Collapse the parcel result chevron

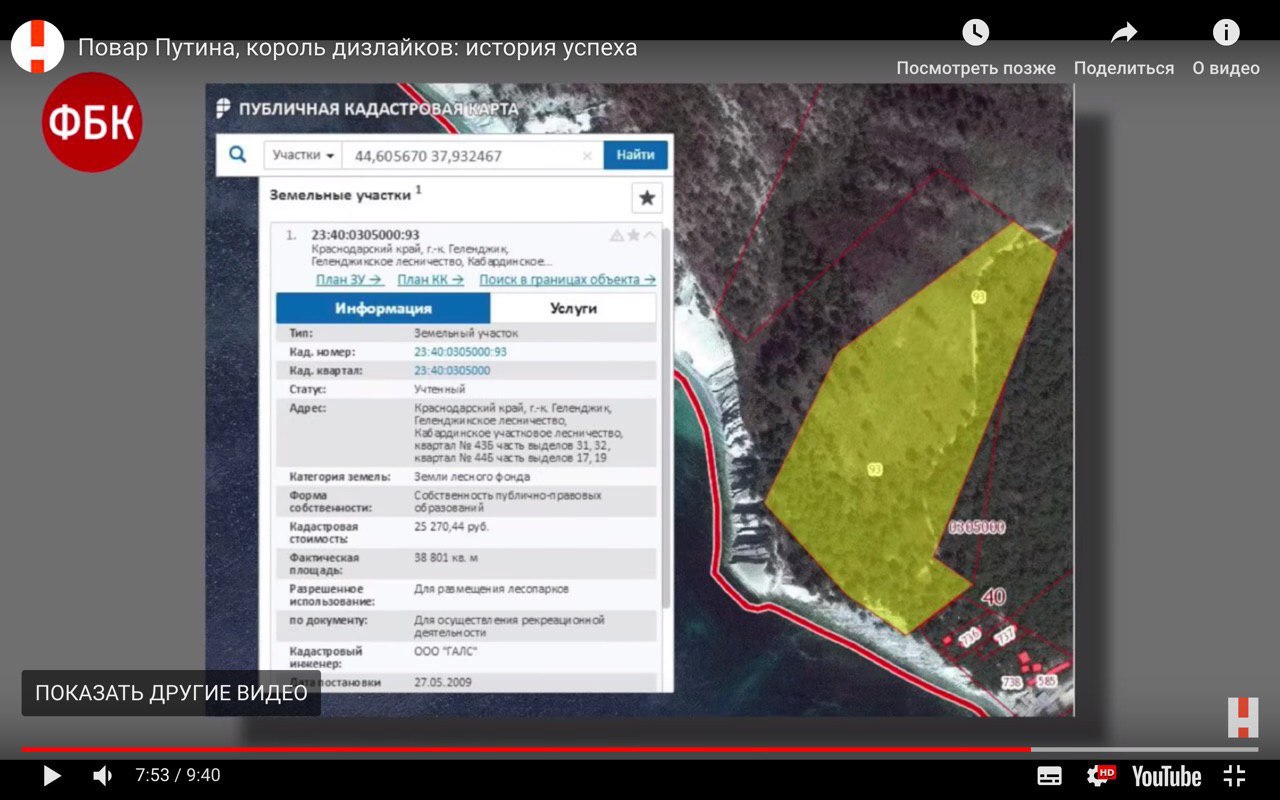click(x=650, y=235)
